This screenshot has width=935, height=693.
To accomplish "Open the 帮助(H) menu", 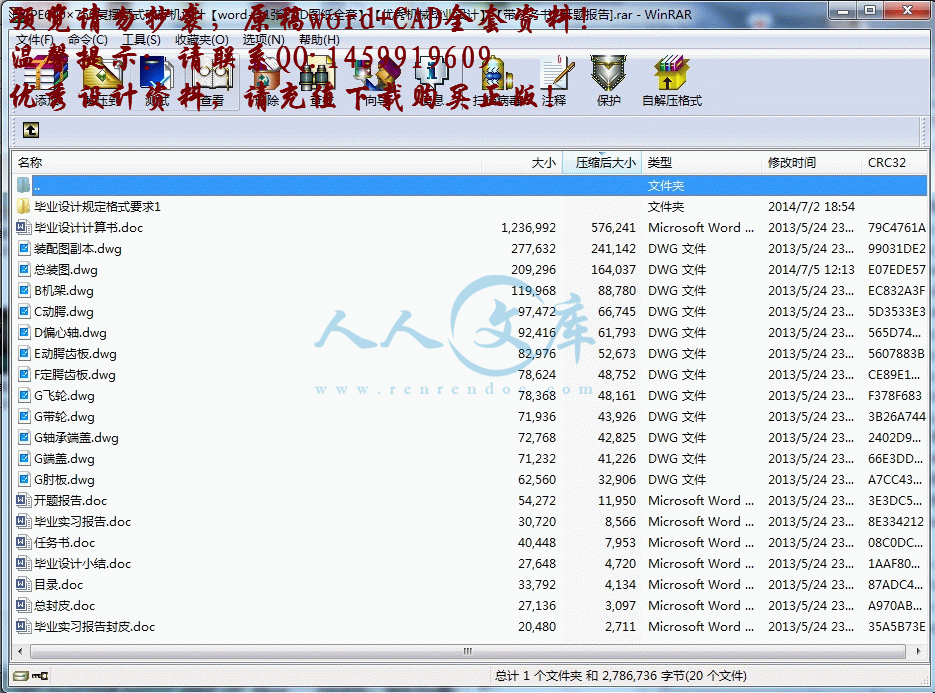I will 319,39.
